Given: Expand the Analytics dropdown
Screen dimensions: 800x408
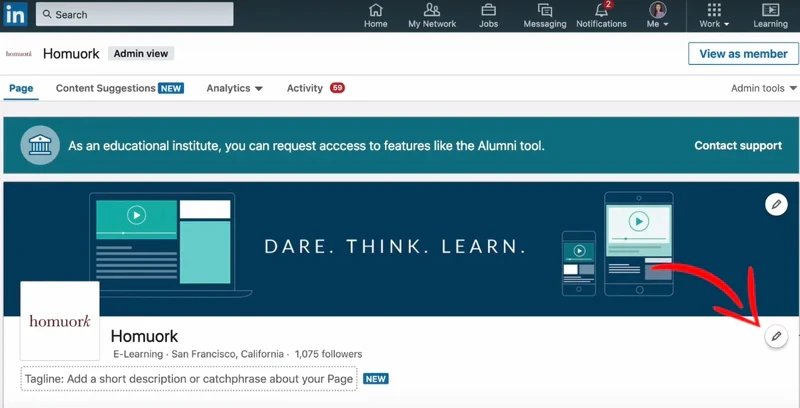Looking at the screenshot, I should tap(235, 88).
